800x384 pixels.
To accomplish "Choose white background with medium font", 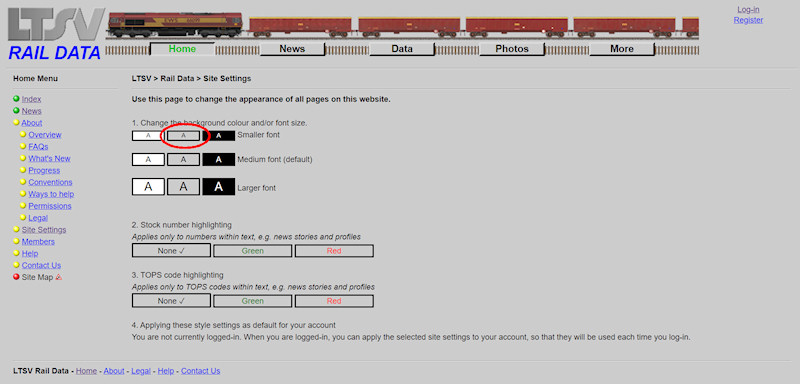I will [x=148, y=160].
